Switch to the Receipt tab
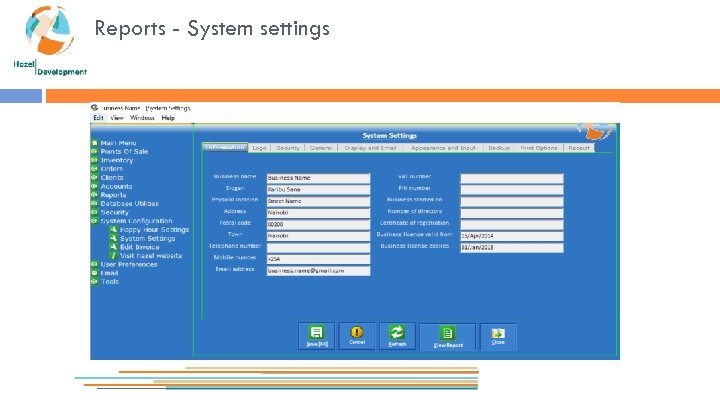Image resolution: width=720 pixels, height=405 pixels. [x=579, y=148]
